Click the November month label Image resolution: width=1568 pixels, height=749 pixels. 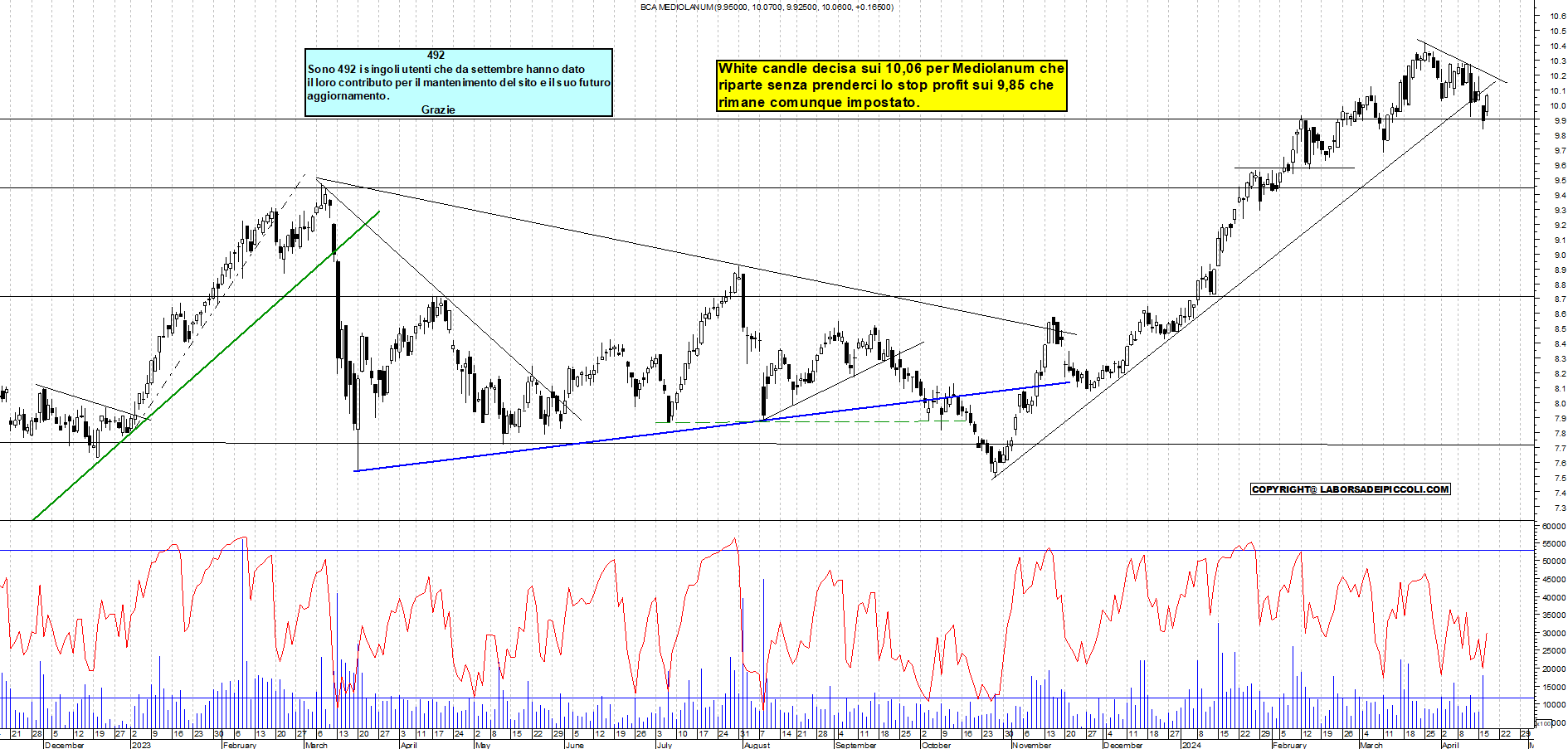click(1031, 745)
